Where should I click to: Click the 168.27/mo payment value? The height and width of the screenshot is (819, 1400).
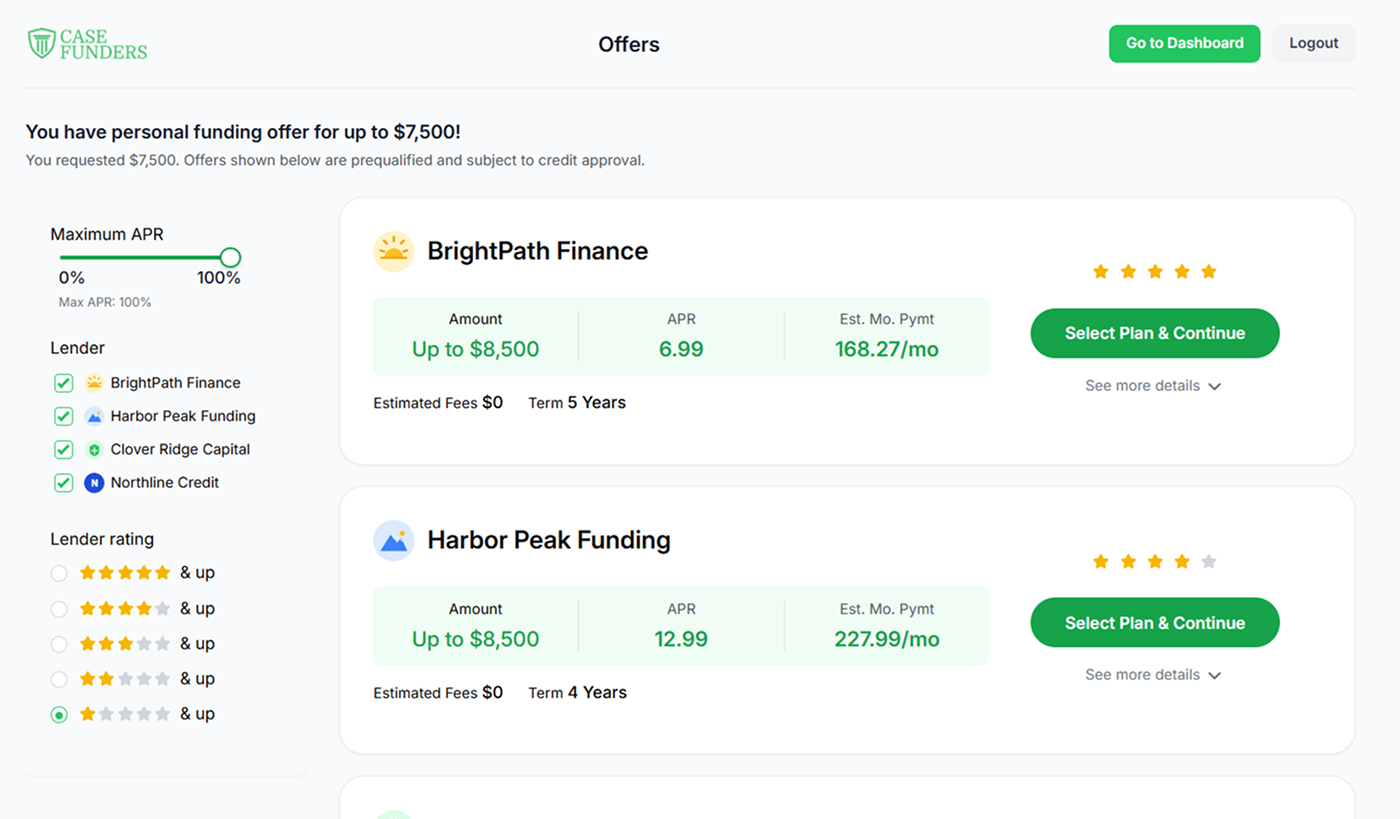(x=887, y=349)
